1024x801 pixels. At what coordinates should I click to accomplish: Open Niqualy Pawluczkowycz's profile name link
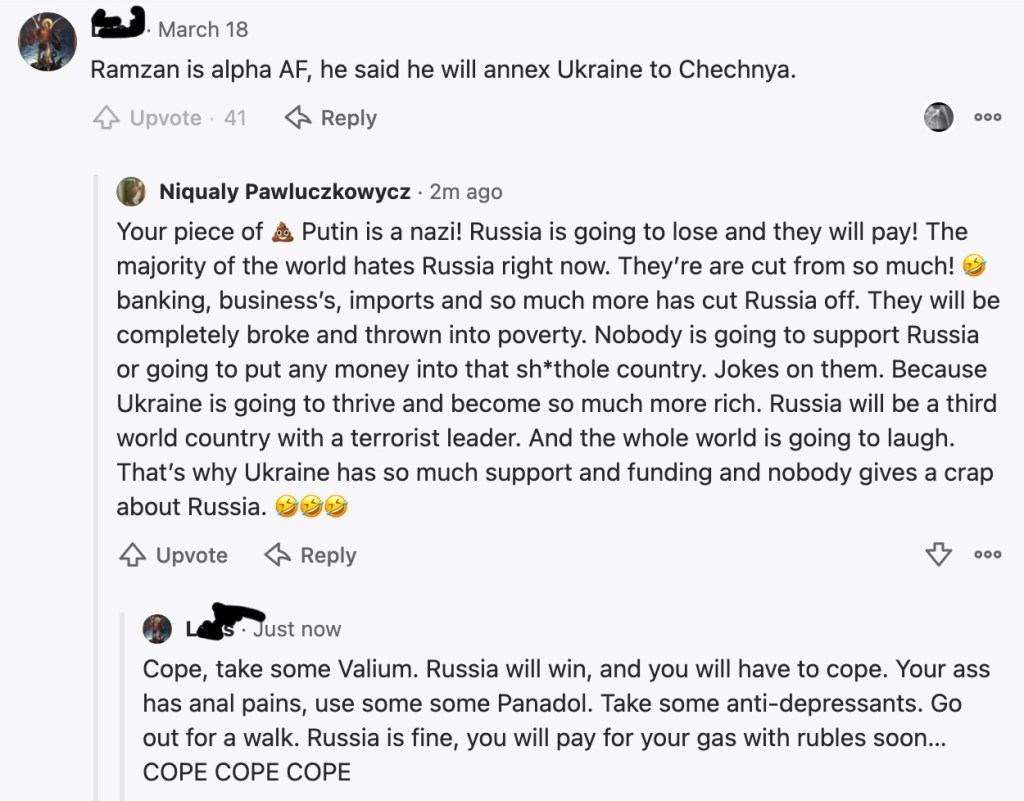tap(284, 191)
